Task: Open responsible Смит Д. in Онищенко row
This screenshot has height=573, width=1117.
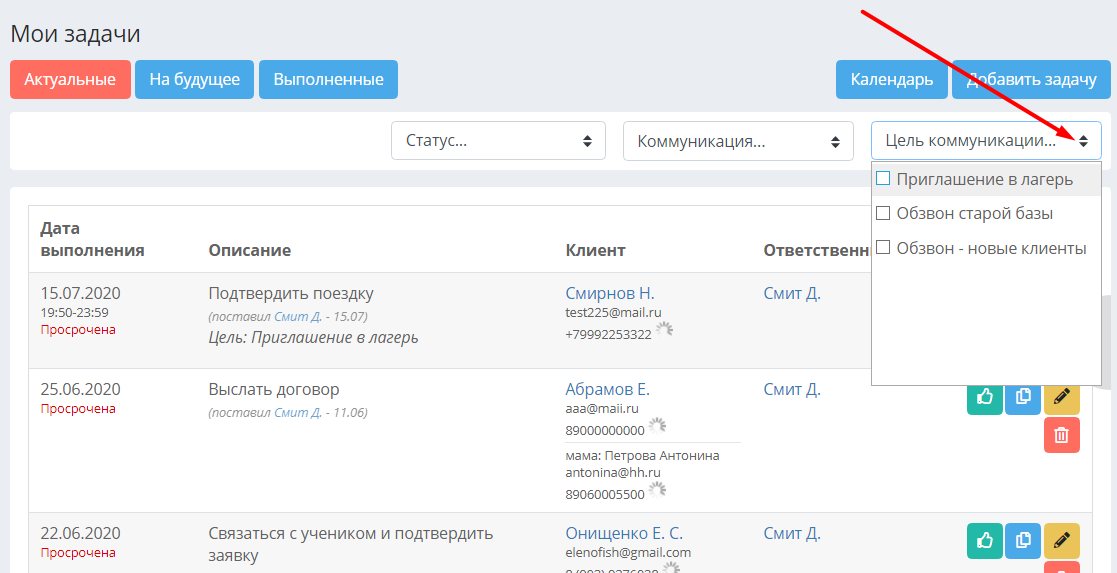Action: click(792, 533)
